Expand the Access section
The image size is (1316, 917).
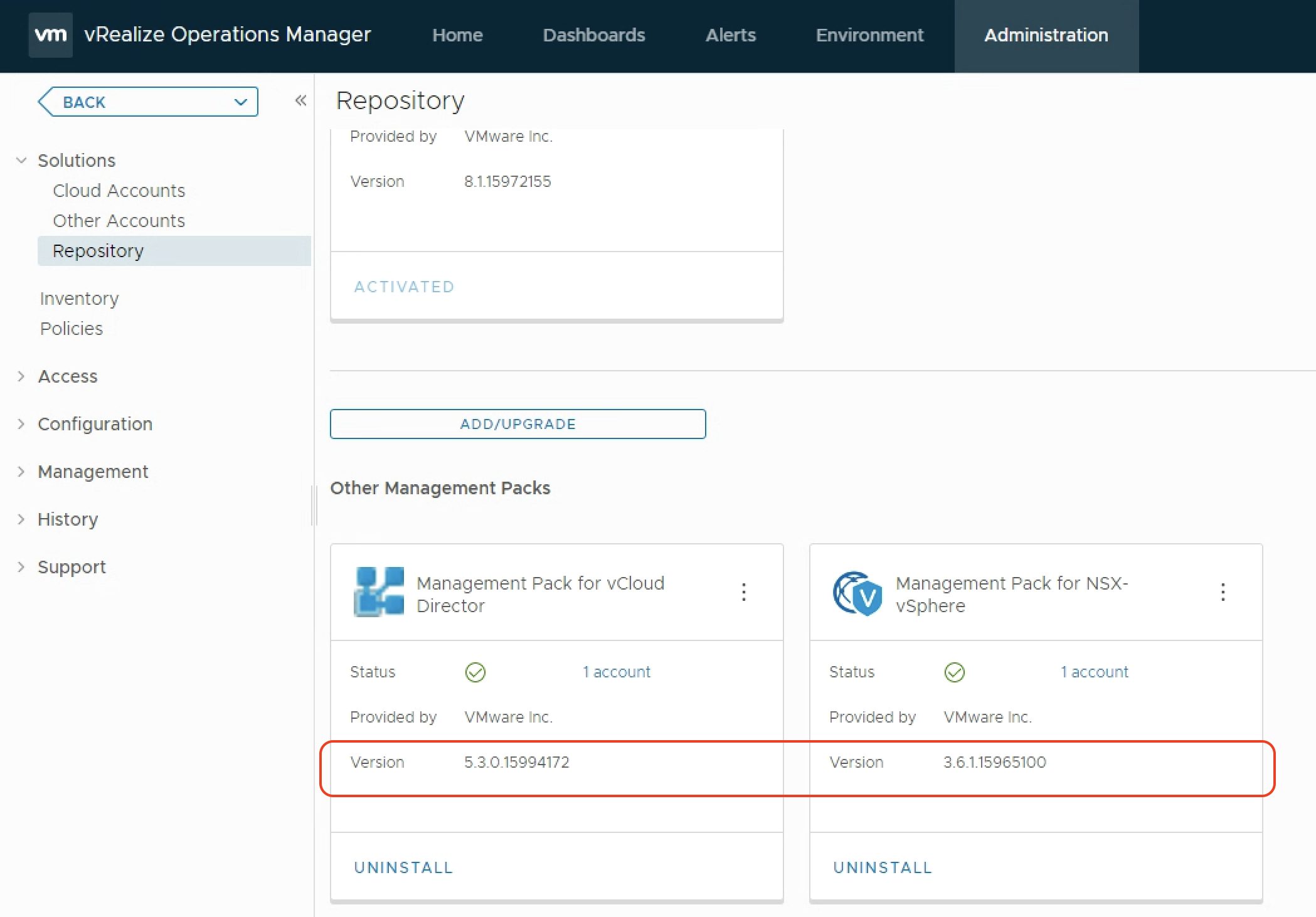pos(21,376)
